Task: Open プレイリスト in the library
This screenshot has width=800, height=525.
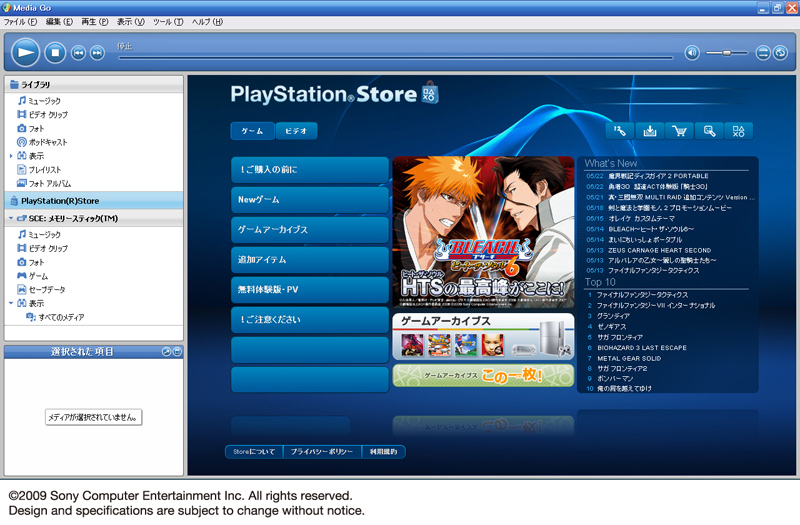Action: coord(39,169)
